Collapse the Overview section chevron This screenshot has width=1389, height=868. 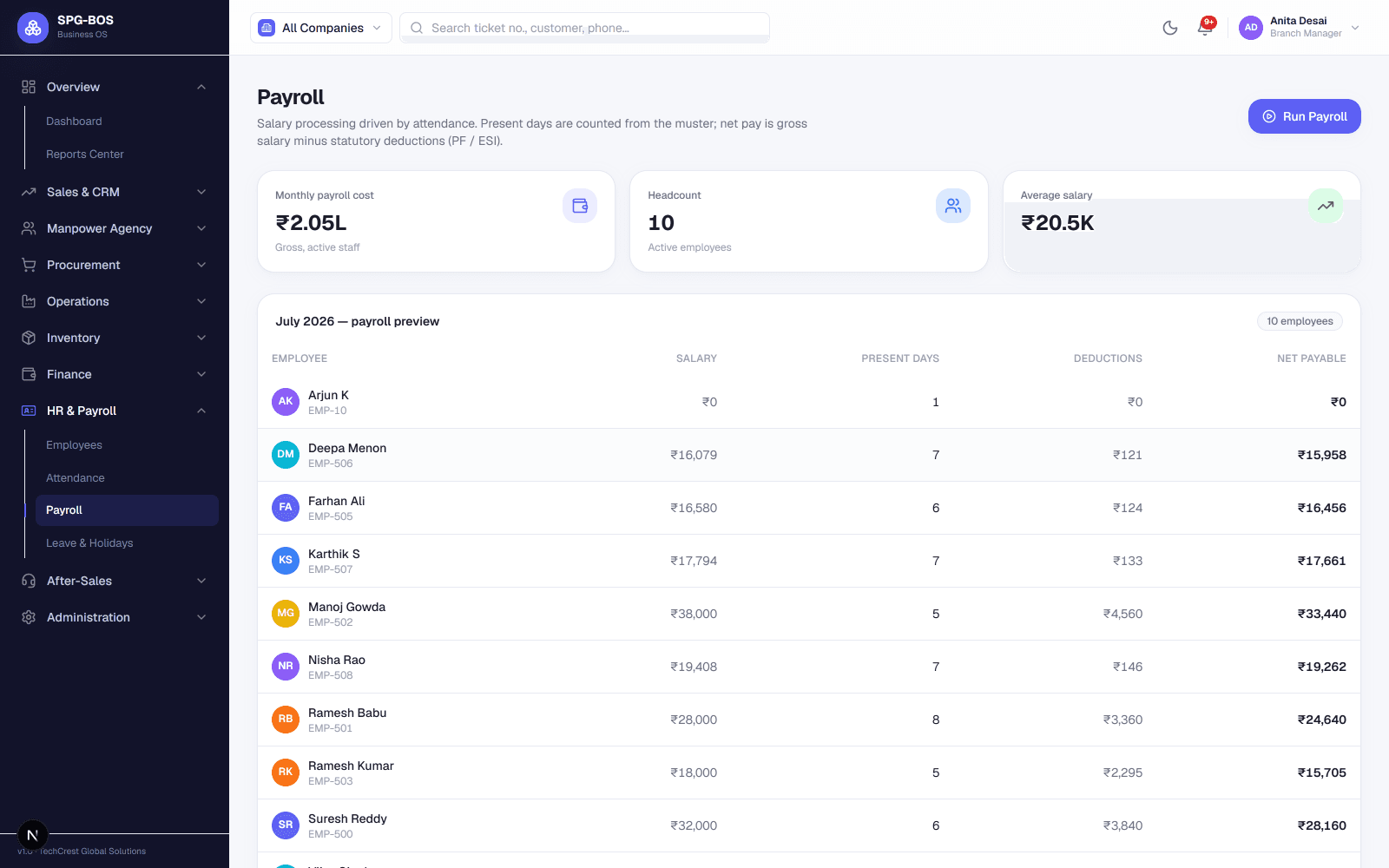pyautogui.click(x=201, y=87)
